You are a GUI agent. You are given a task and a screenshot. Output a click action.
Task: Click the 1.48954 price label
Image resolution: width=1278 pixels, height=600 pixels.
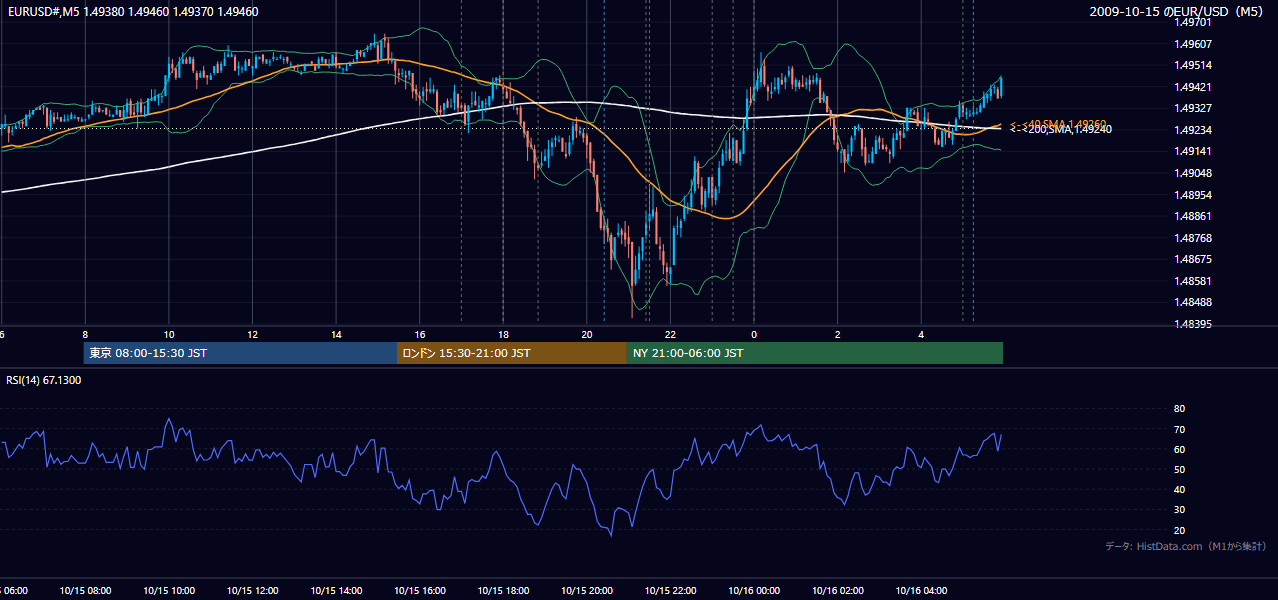(1192, 195)
